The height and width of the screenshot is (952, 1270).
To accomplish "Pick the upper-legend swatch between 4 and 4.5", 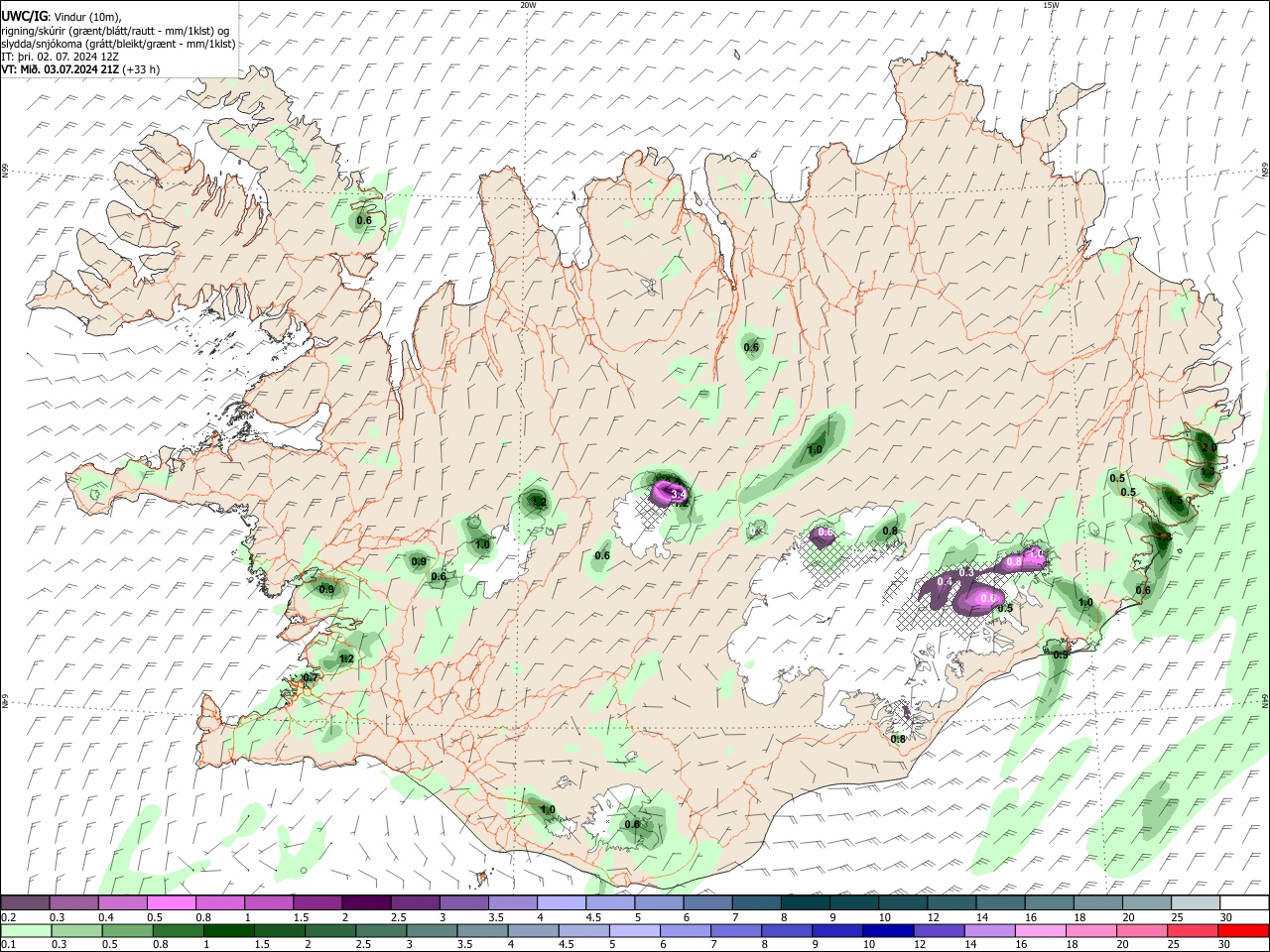I will pos(560,902).
